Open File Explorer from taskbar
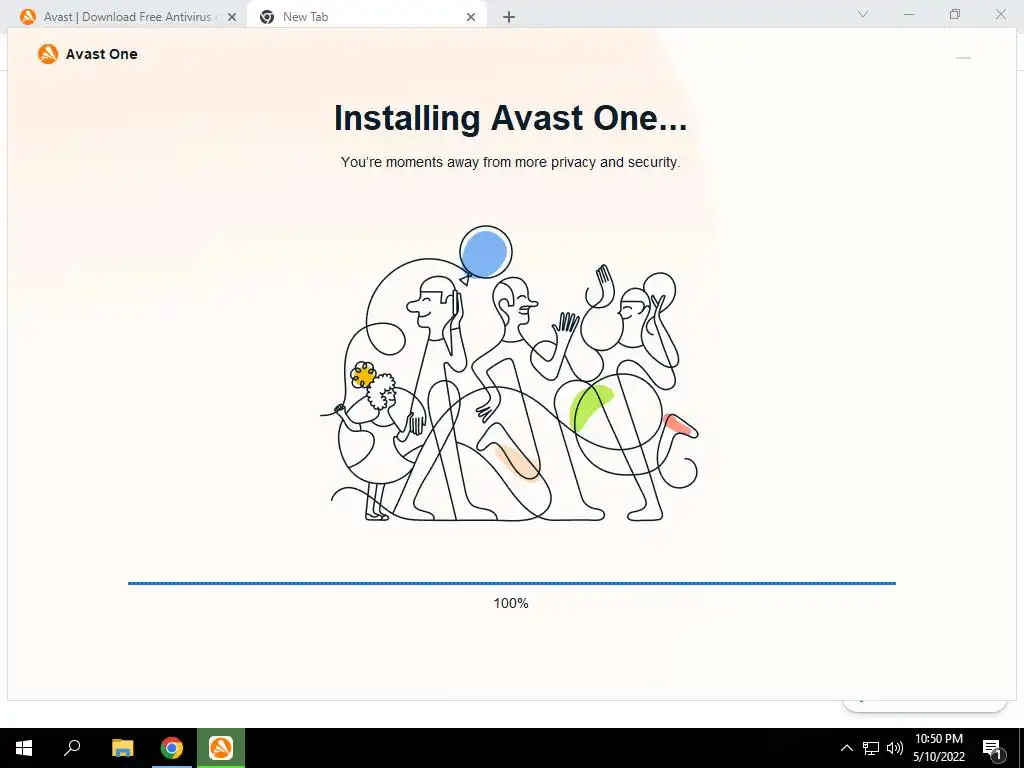Image resolution: width=1024 pixels, height=768 pixels. click(x=122, y=748)
